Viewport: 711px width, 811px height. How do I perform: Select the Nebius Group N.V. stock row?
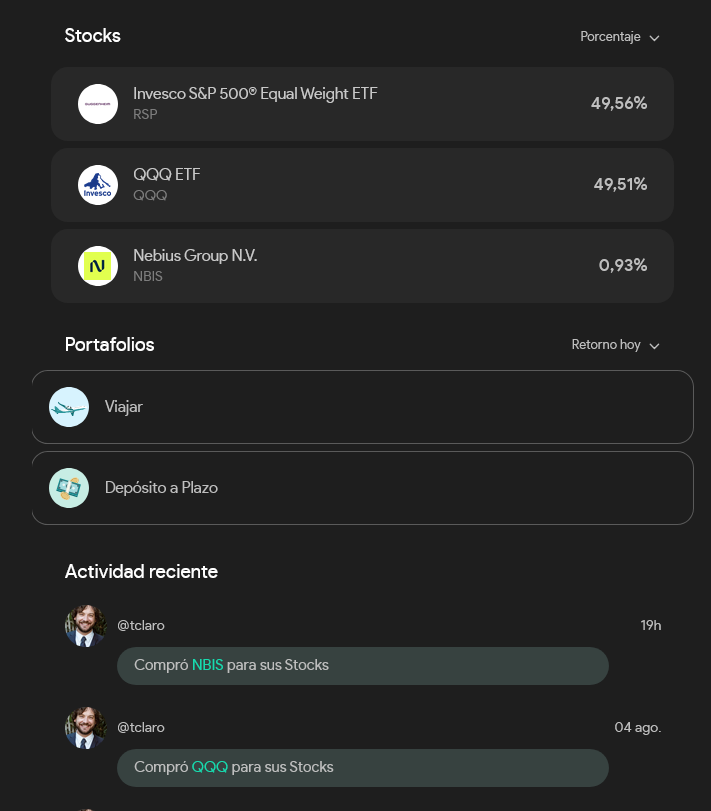pos(362,266)
